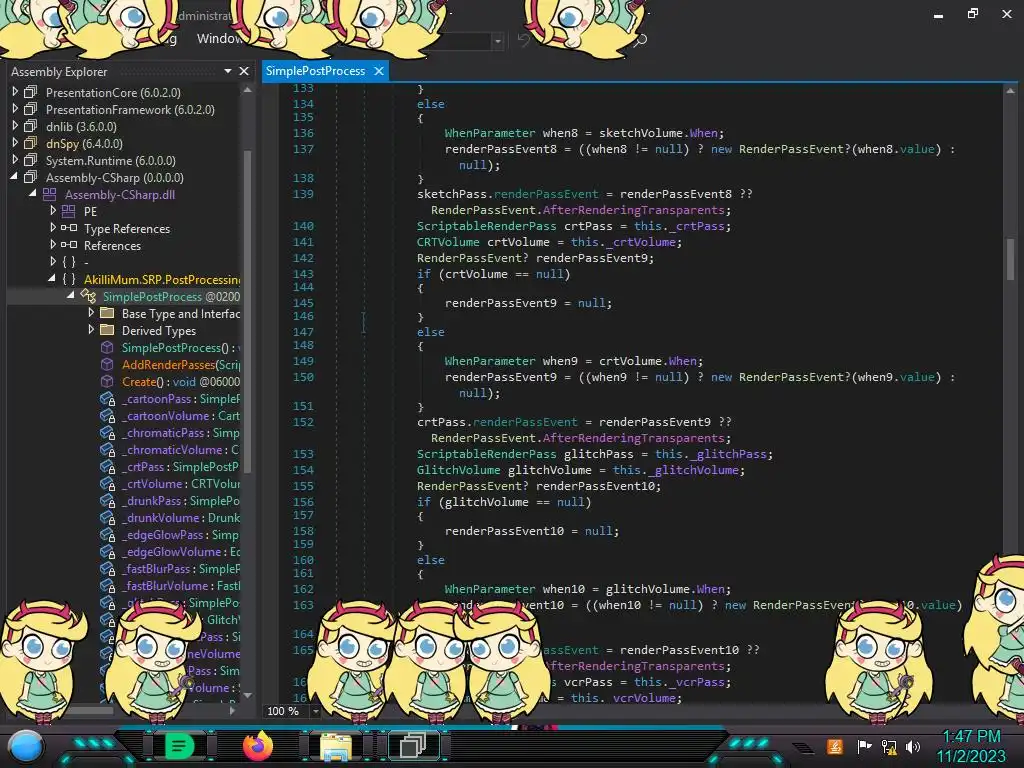Collapse the Assembly-CSharp.dll module node
1024x768 pixels.
click(33, 194)
